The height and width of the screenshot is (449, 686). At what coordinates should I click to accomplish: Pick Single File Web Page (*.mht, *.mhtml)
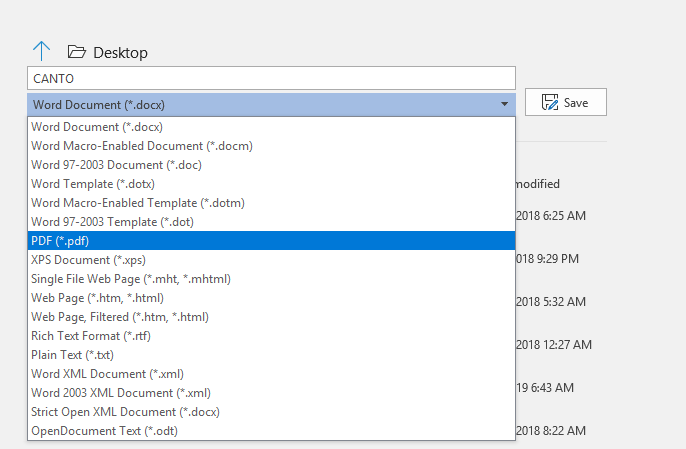(271, 279)
